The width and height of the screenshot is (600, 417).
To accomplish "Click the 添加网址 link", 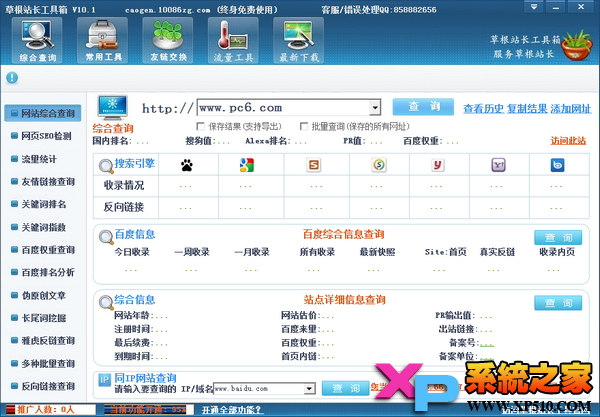I will pos(571,109).
